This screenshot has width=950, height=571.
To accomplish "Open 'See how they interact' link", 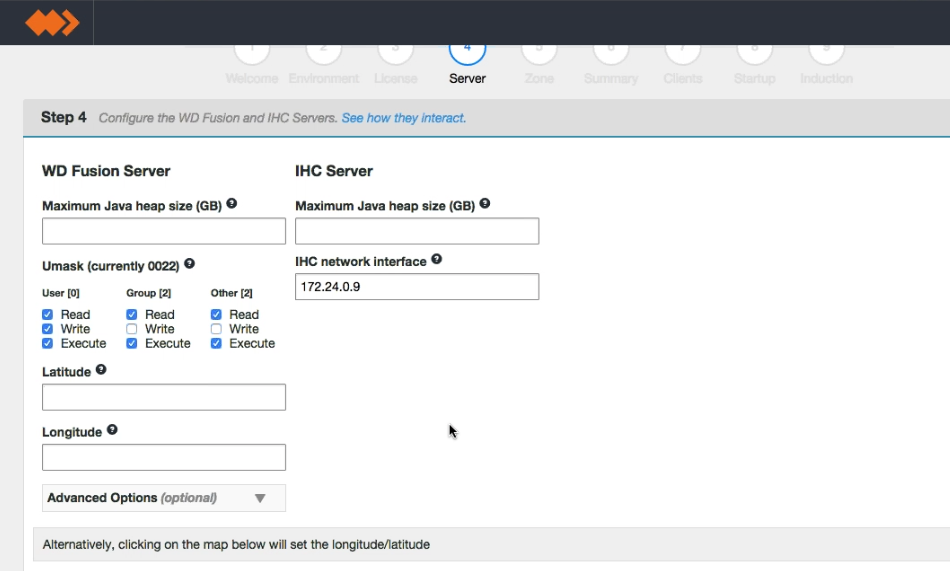I will [x=404, y=118].
